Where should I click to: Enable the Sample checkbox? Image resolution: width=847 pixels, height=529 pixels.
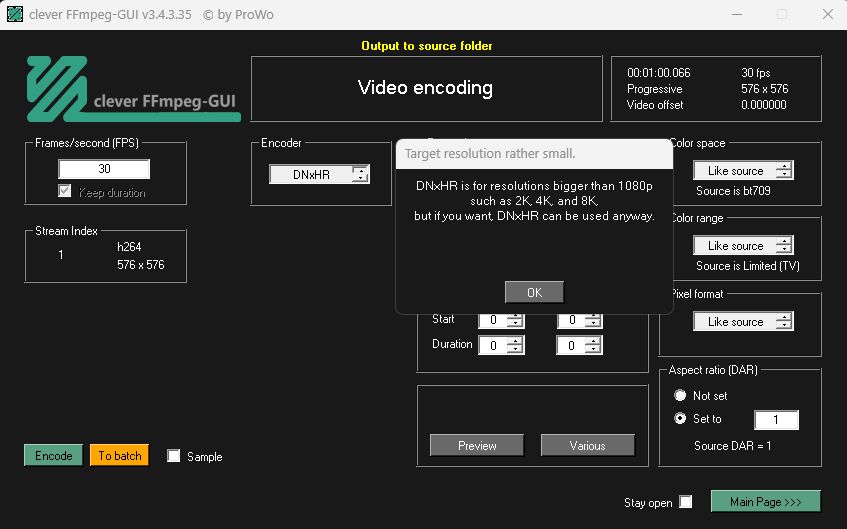[x=173, y=456]
